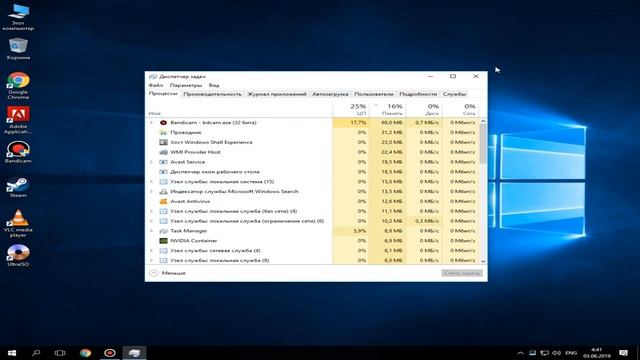Click the 5,9% CPU value for Task Manager

359,231
